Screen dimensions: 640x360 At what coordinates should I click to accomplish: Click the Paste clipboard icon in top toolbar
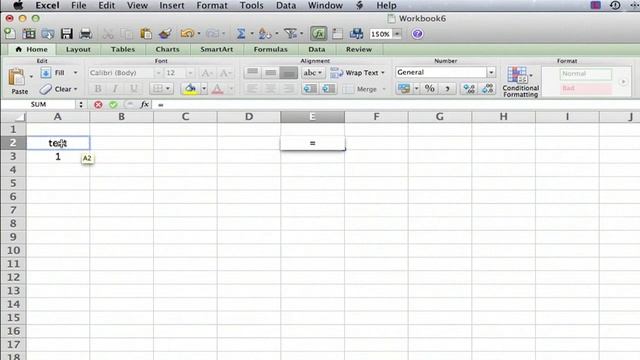pos(146,33)
